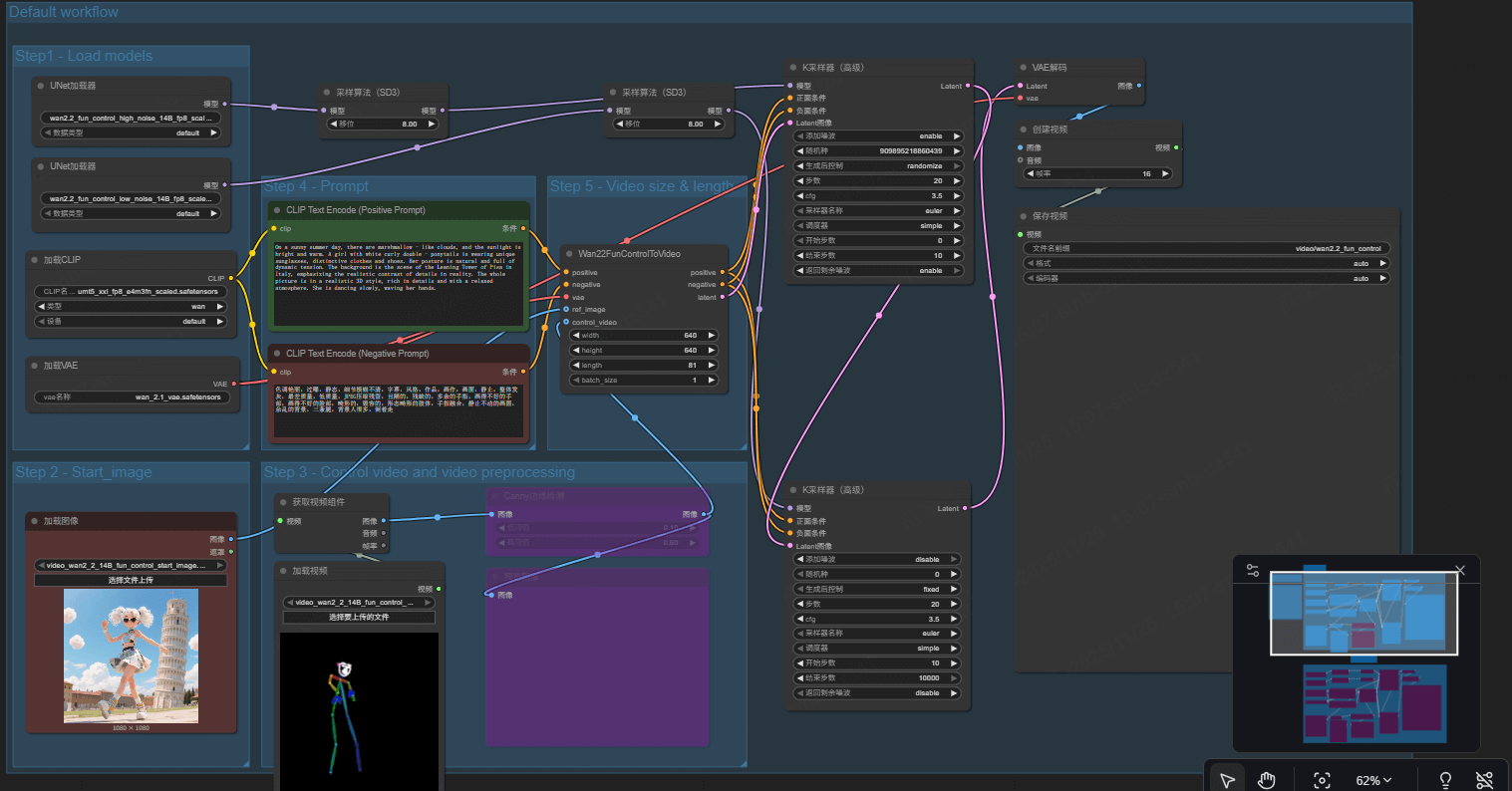Image resolution: width=1512 pixels, height=791 pixels.
Task: Open the zoom level 62% dropdown
Action: 1373,780
